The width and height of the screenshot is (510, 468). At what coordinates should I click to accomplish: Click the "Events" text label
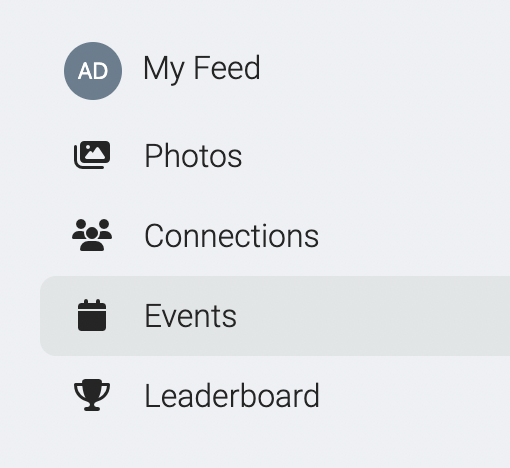coord(191,316)
